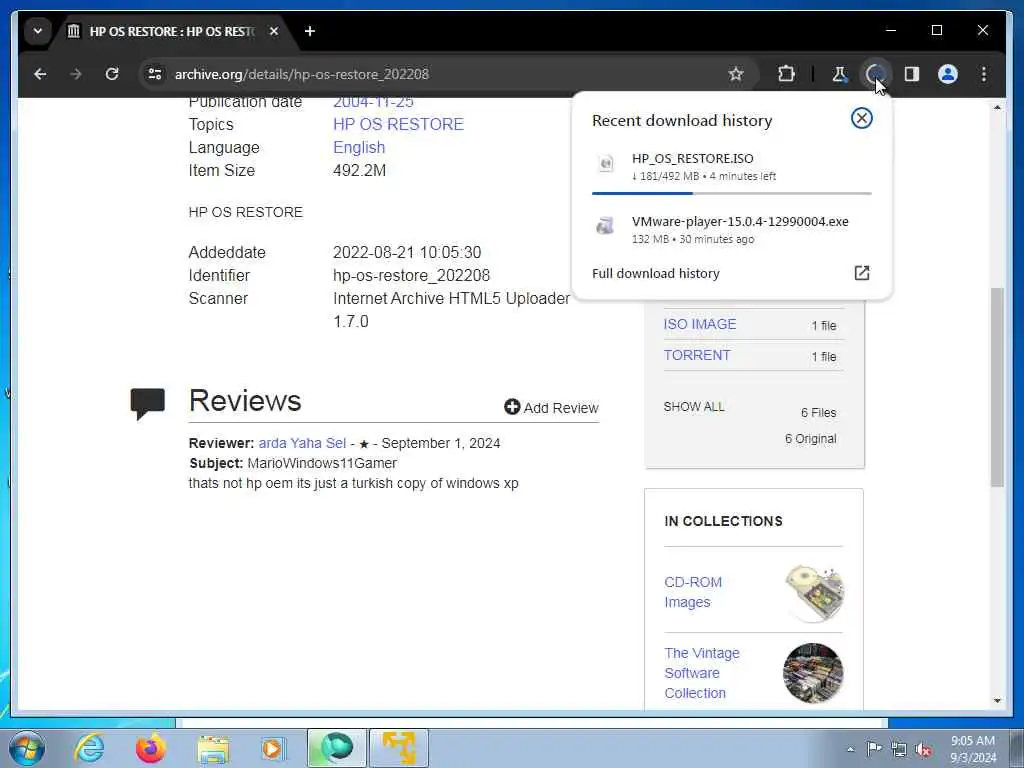Open CD-ROM Images collection link
Screen dimensions: 1024x768
tap(693, 592)
